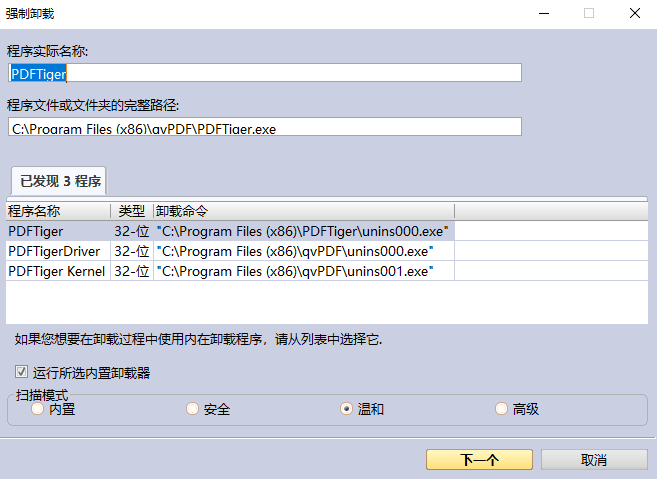Viewport: 657px width, 479px height.
Task: Toggle 运行所选内置卸载器 checkbox
Action: 21,372
